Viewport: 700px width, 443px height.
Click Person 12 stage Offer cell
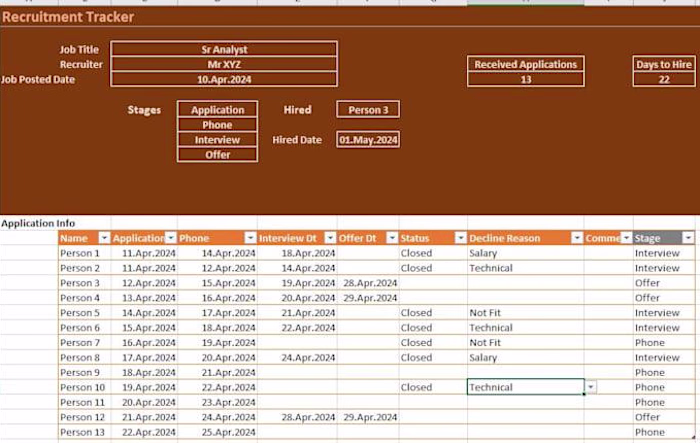(664, 417)
